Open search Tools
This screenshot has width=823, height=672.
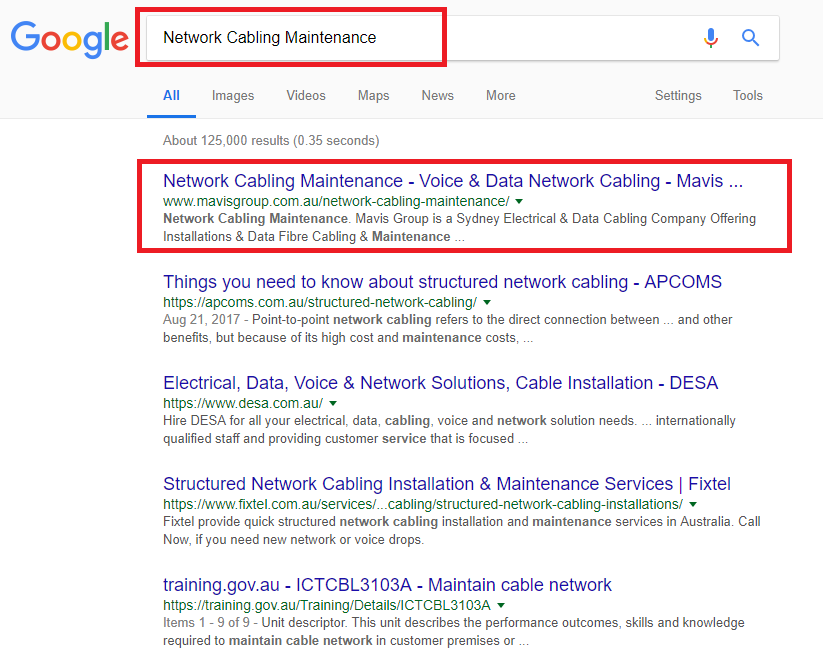click(748, 96)
